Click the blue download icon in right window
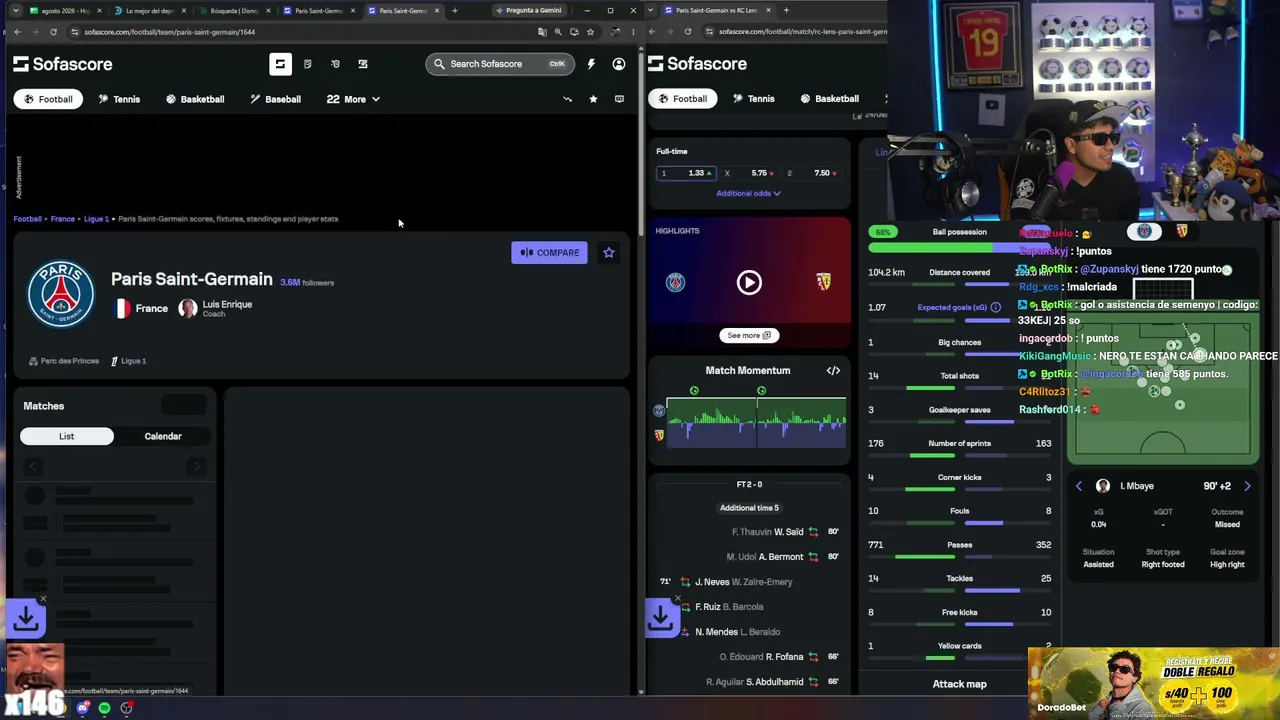The image size is (1280, 720). coord(661,618)
